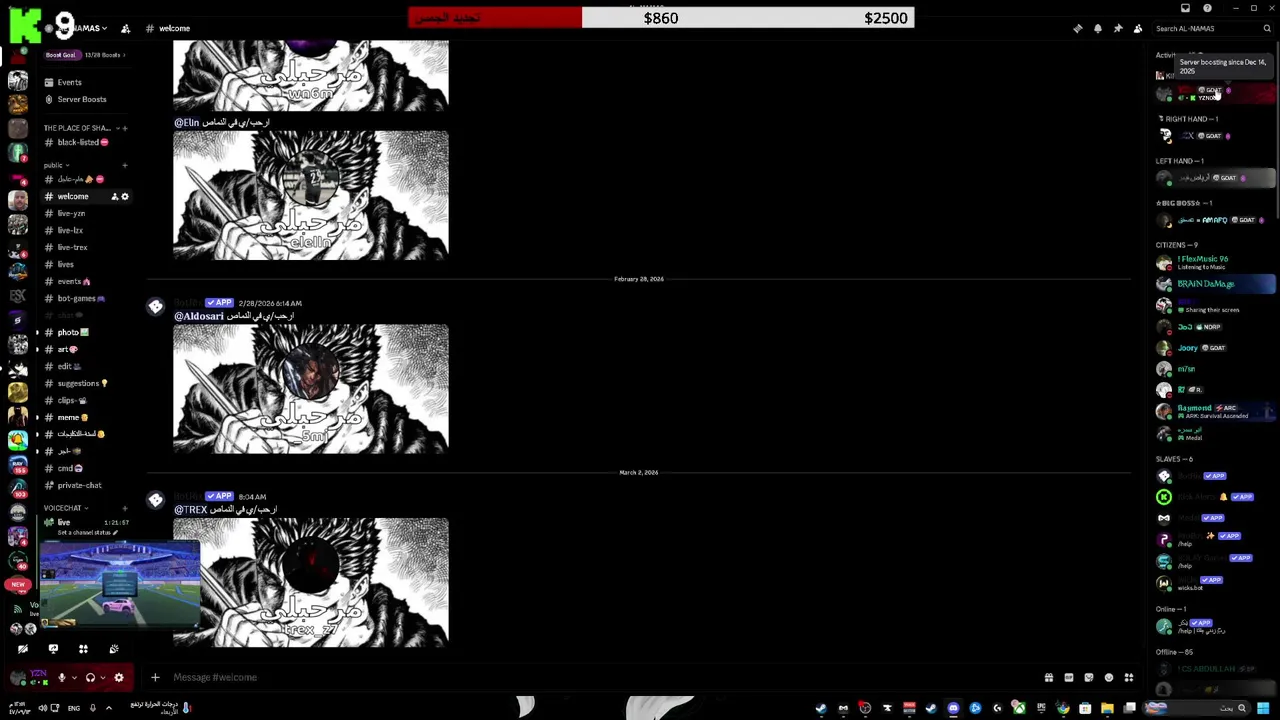1280x720 pixels.
Task: Open audio output options arrow
Action: [102, 677]
